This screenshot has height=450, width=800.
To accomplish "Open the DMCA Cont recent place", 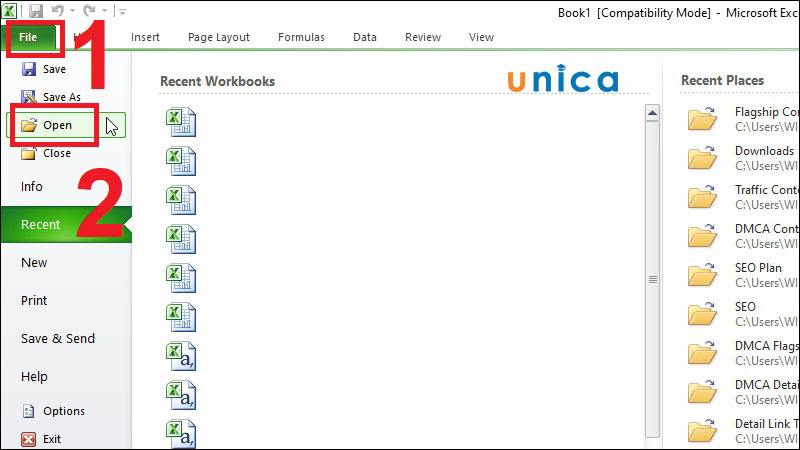I will tap(742, 236).
